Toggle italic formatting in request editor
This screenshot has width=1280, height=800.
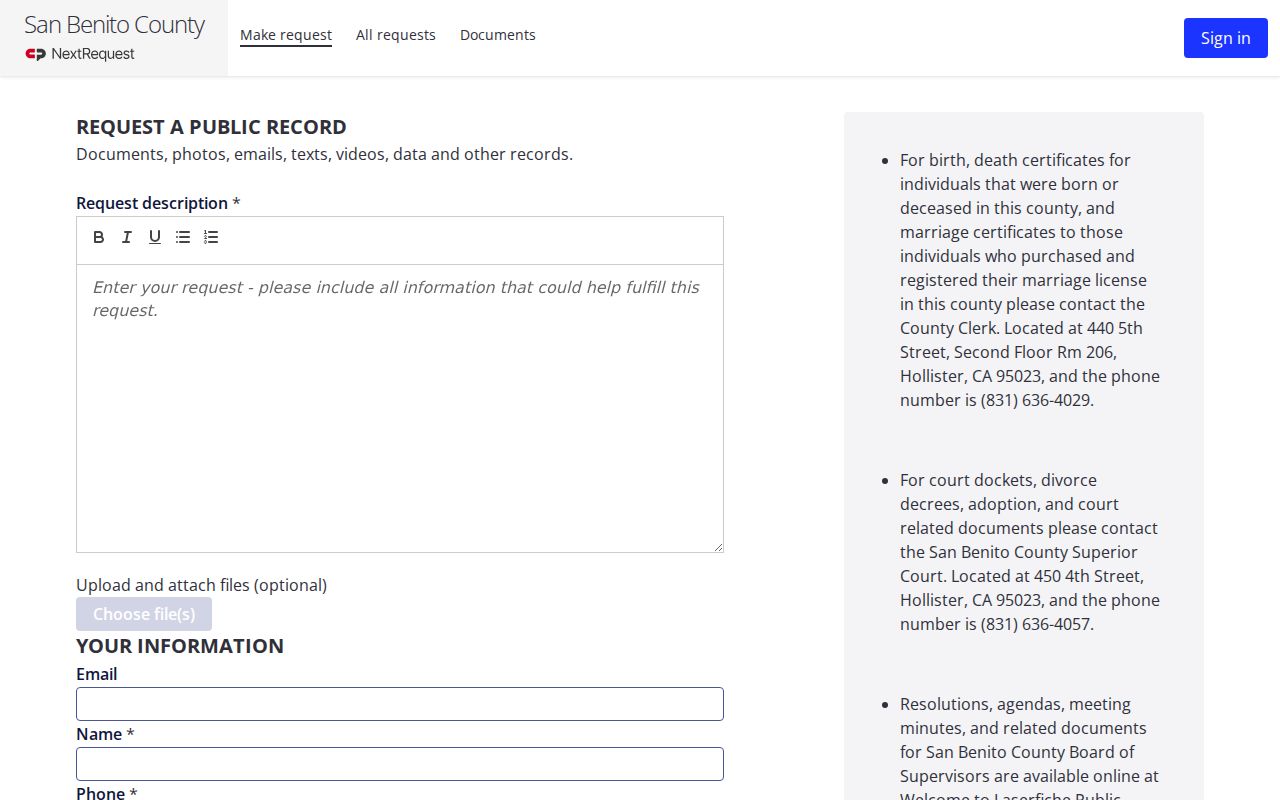click(x=127, y=237)
